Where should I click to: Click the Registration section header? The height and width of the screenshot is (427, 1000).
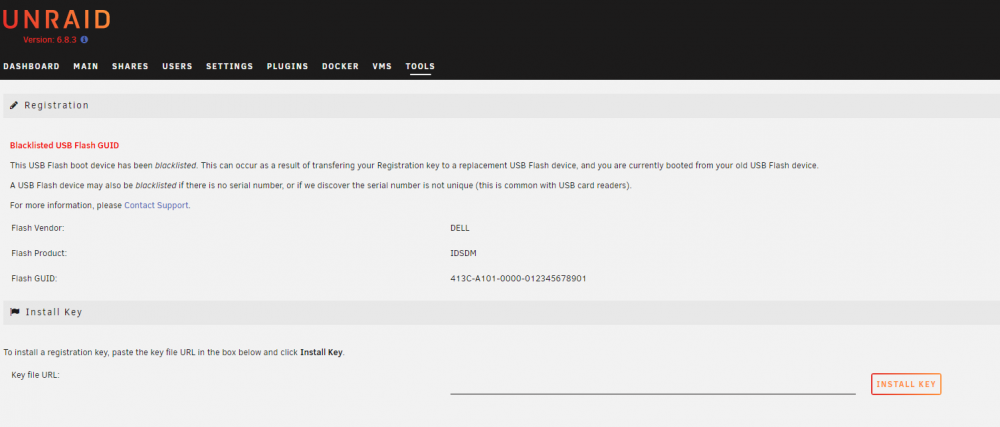pyautogui.click(x=501, y=105)
